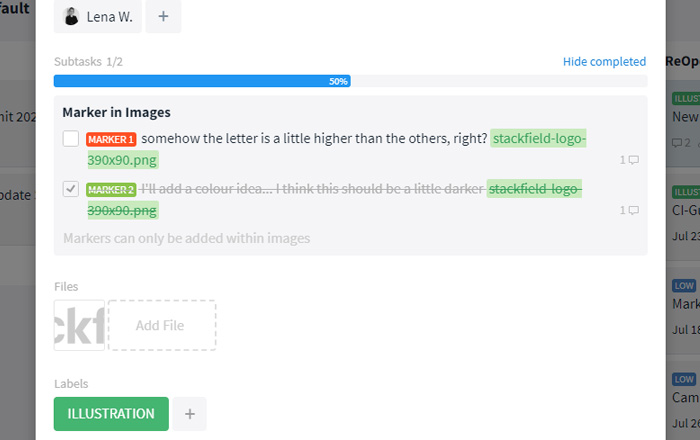Open struck-through stackfield-logo file link in Marker 2
The image size is (700, 440).
click(534, 189)
